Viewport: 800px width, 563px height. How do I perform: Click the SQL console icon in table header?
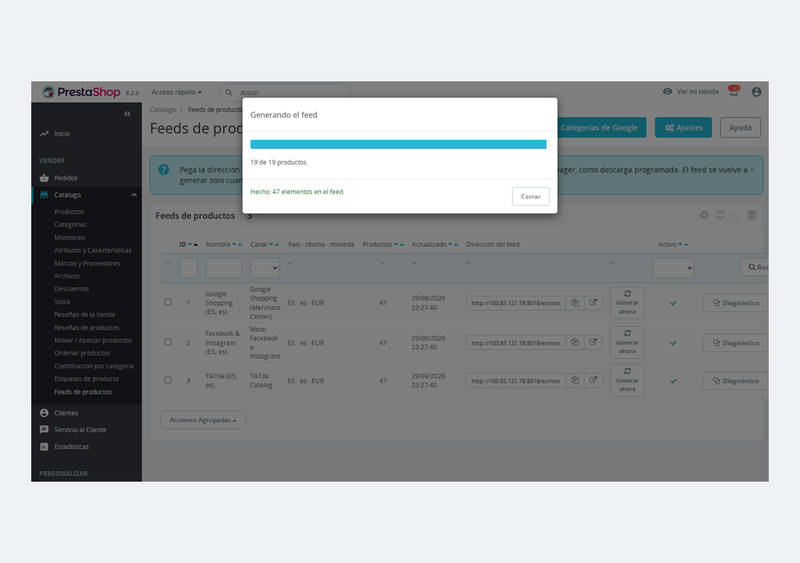pyautogui.click(x=735, y=215)
